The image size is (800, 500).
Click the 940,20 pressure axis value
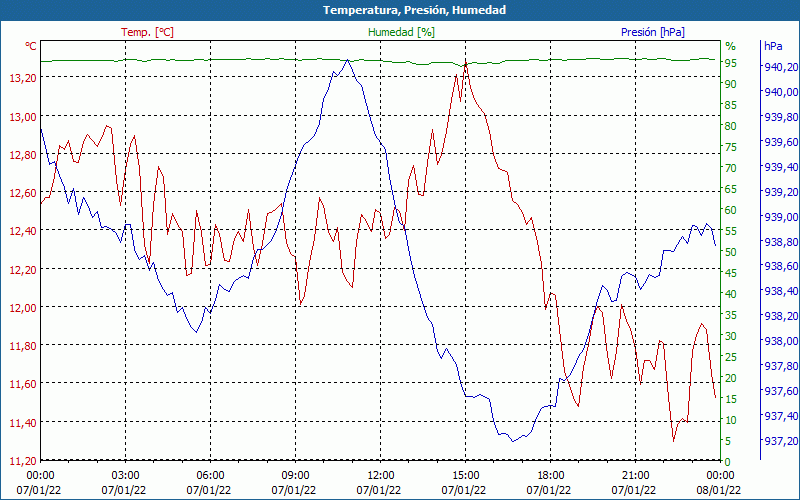click(781, 66)
